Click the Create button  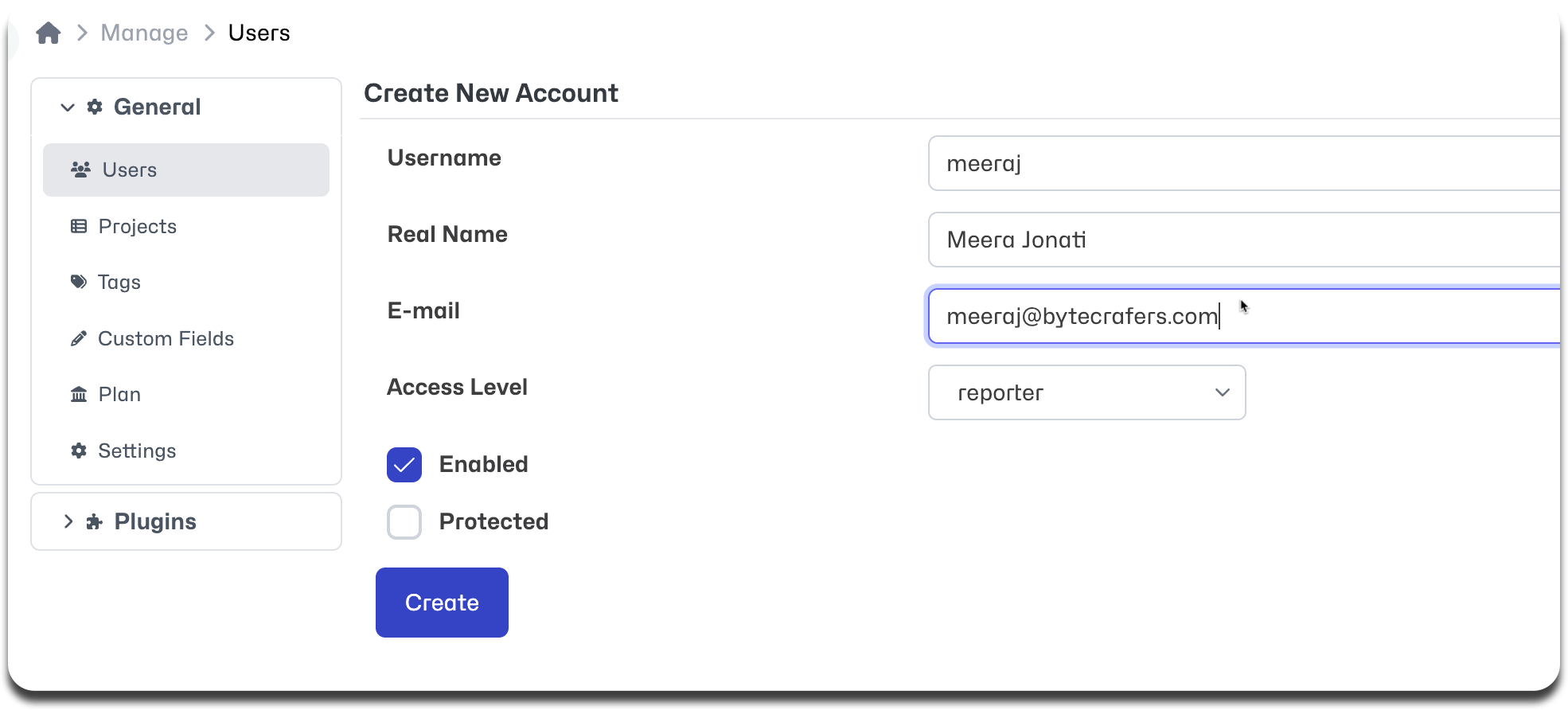pyautogui.click(x=442, y=603)
